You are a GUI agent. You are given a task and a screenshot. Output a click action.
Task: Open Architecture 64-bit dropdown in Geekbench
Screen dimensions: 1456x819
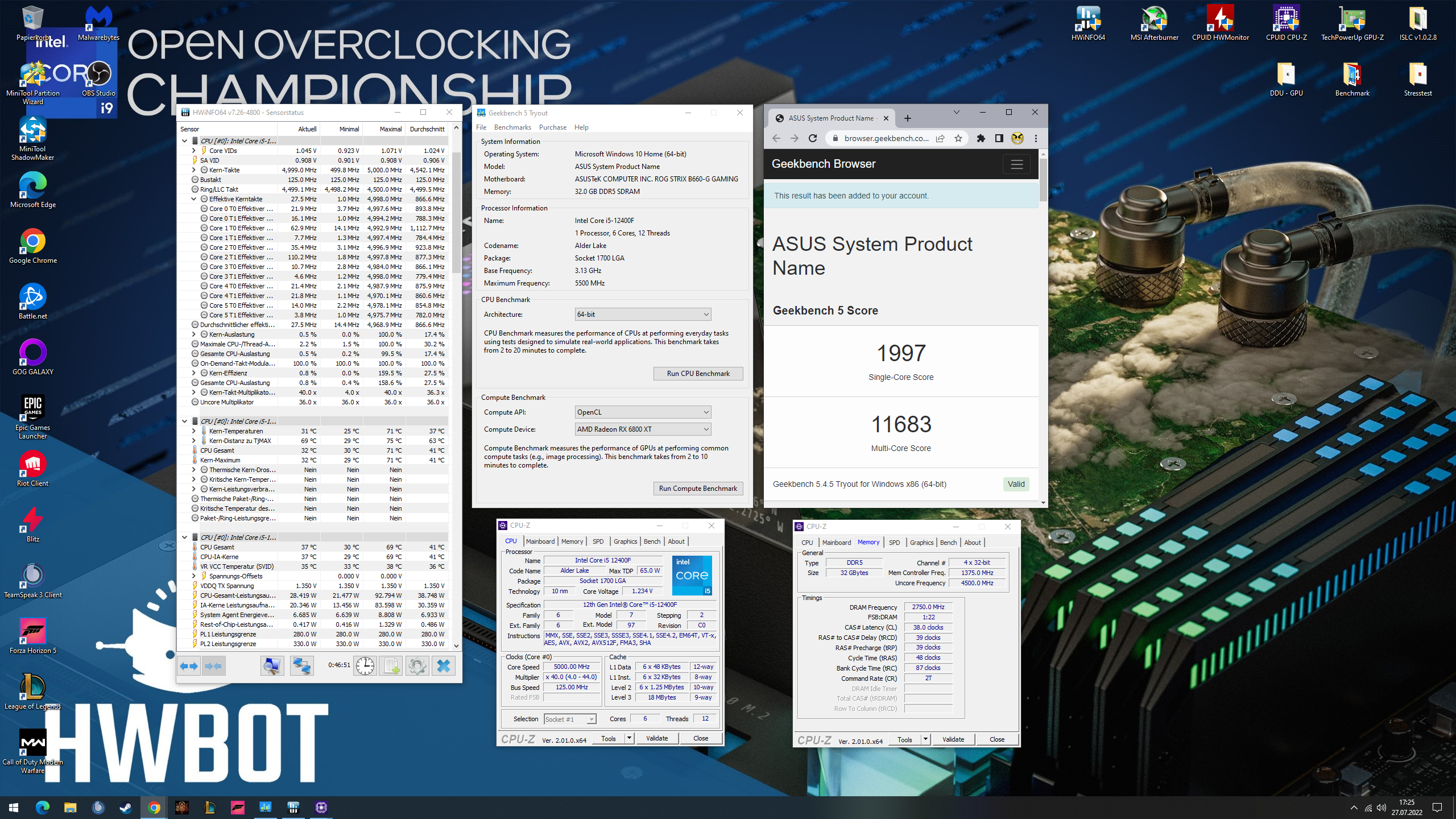pyautogui.click(x=643, y=315)
